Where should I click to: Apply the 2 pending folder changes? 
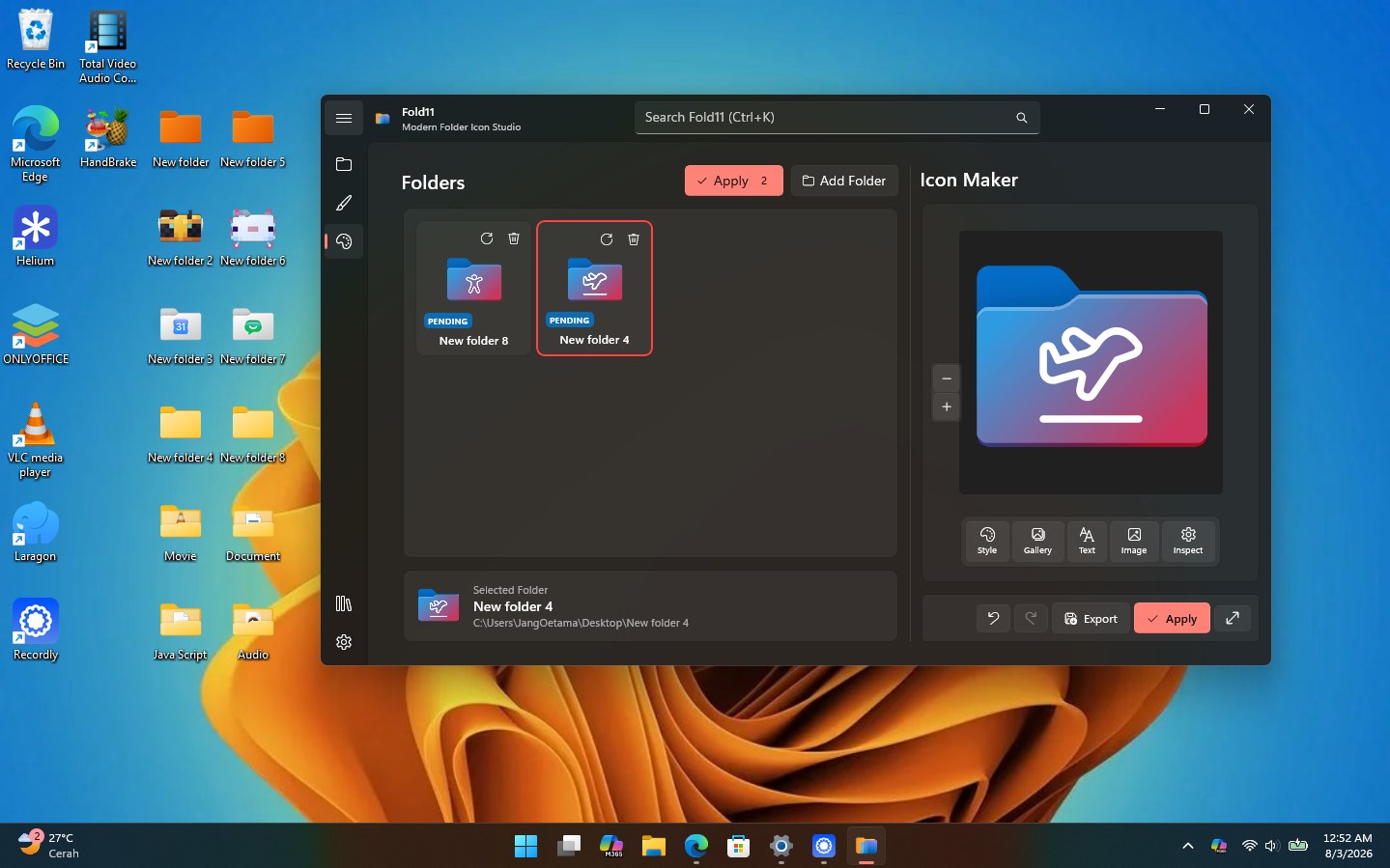(x=733, y=181)
